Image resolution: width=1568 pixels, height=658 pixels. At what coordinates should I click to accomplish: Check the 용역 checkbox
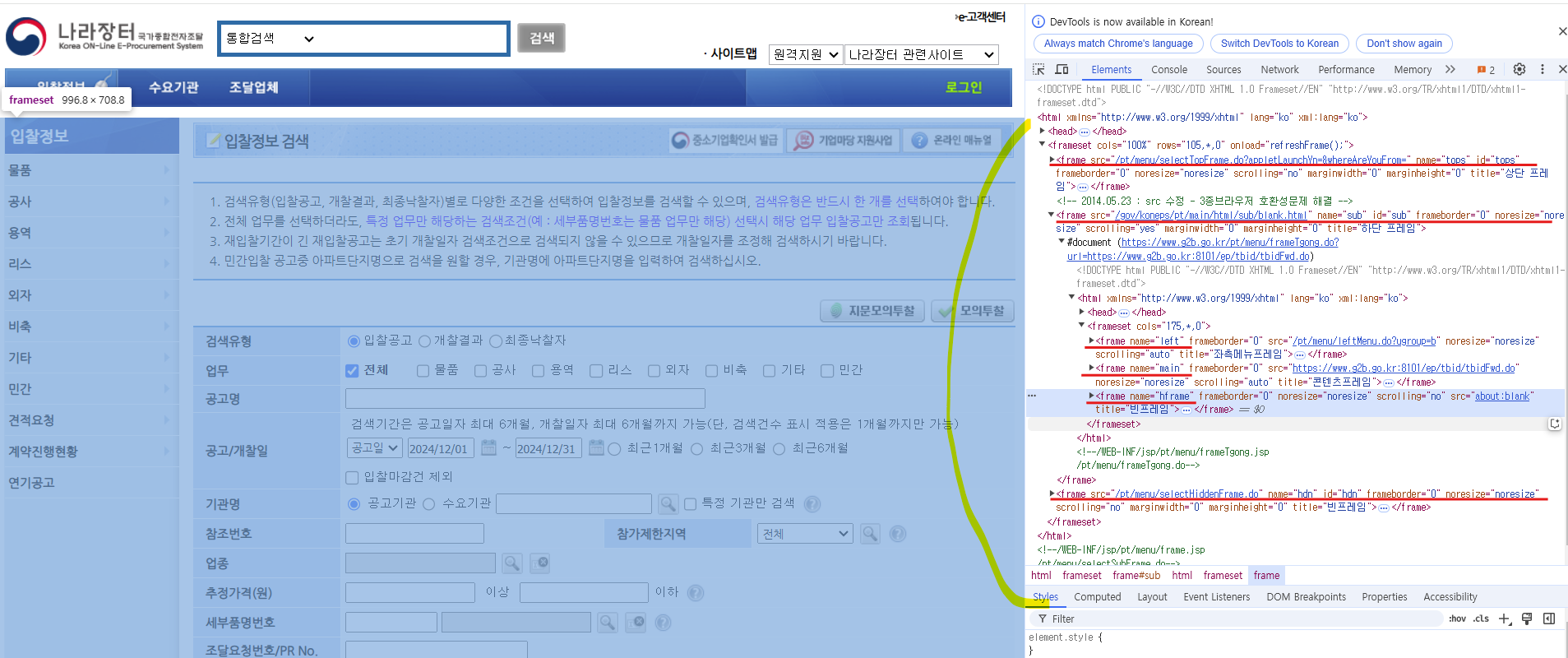pos(538,370)
